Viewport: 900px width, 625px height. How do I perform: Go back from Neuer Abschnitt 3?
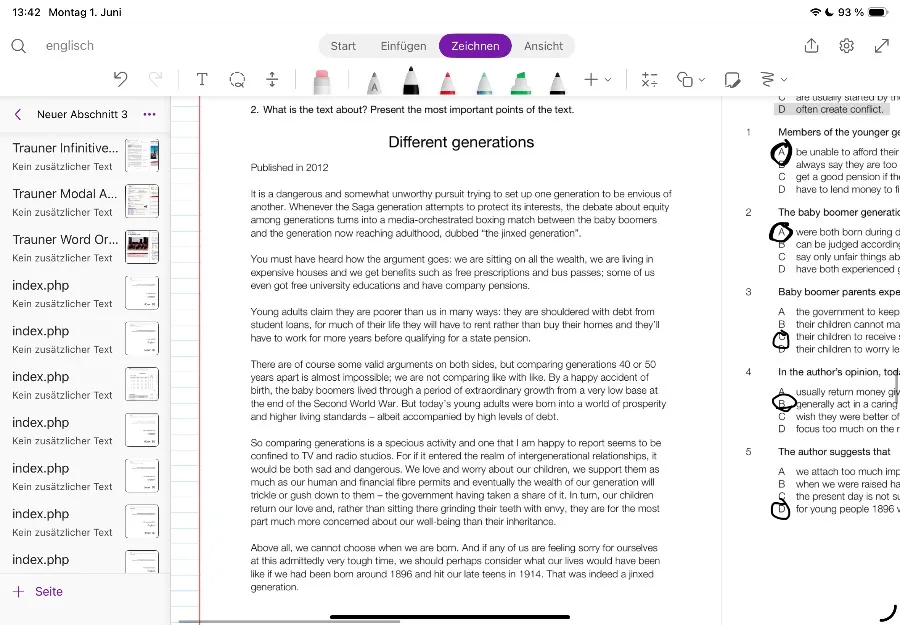click(x=18, y=114)
